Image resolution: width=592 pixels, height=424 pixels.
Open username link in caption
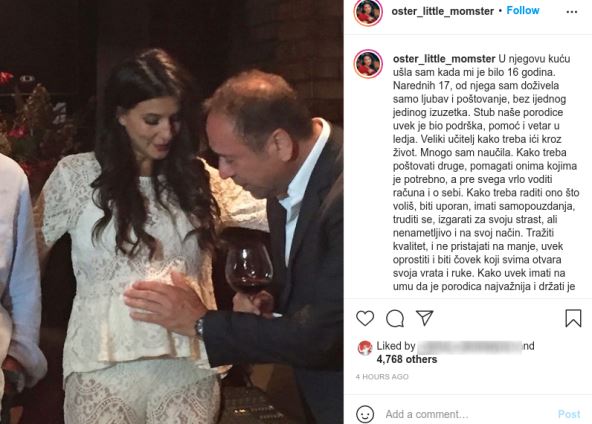[x=444, y=59]
